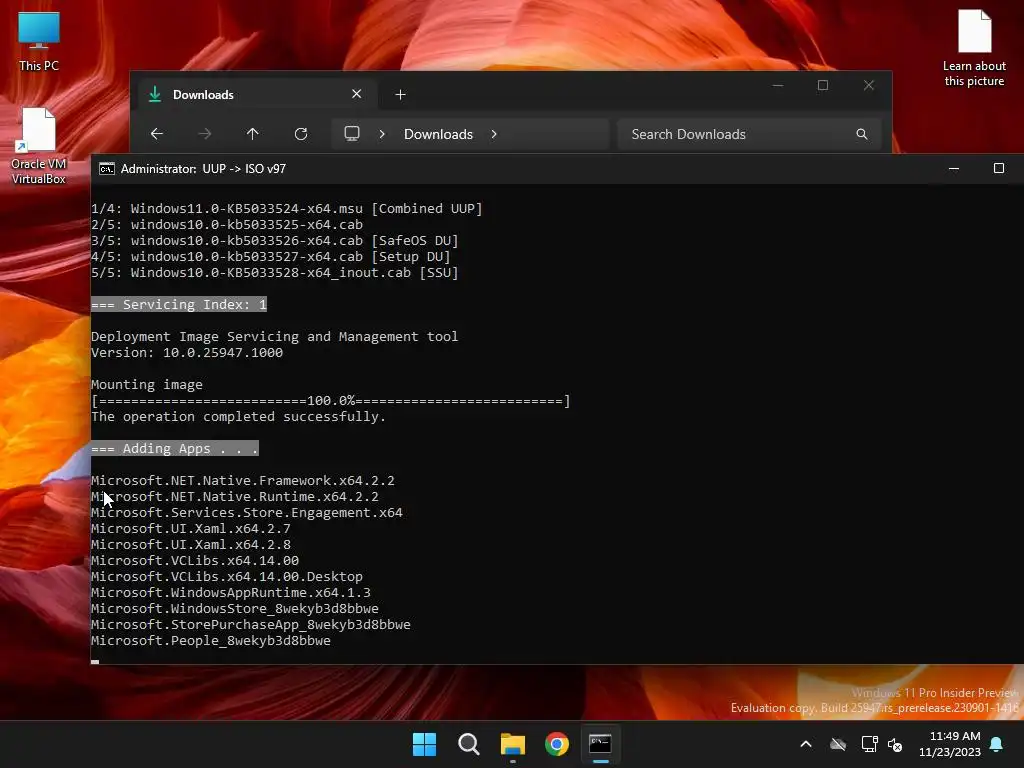The width and height of the screenshot is (1024, 768).
Task: Click 'Deployment Image Servicing and Management tool'
Action: (x=275, y=337)
